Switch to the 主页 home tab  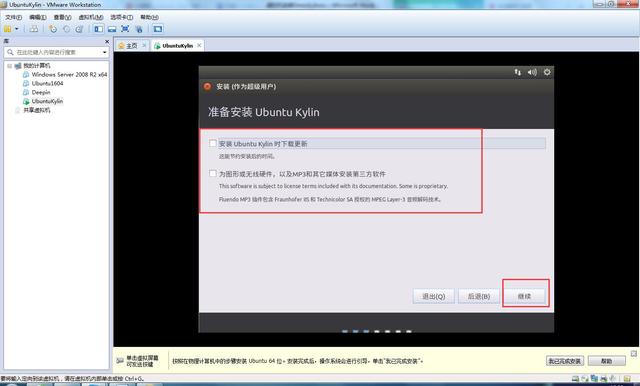[x=131, y=46]
